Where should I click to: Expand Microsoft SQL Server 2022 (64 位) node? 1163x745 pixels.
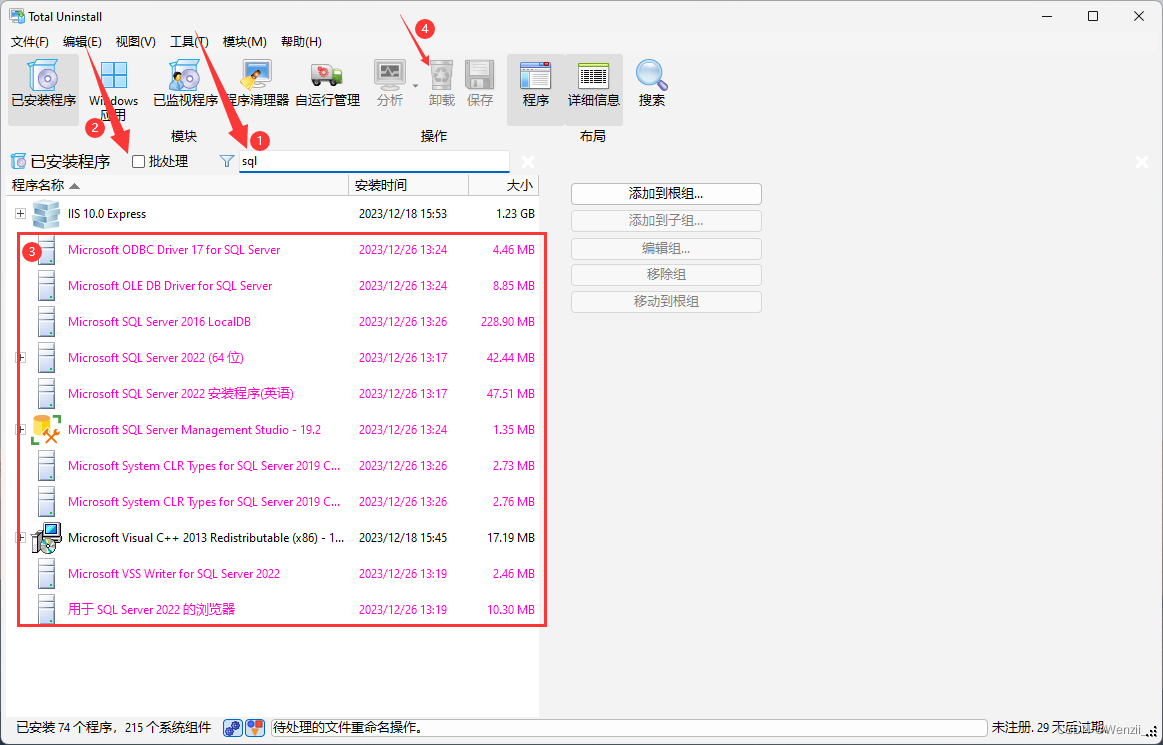pos(21,358)
